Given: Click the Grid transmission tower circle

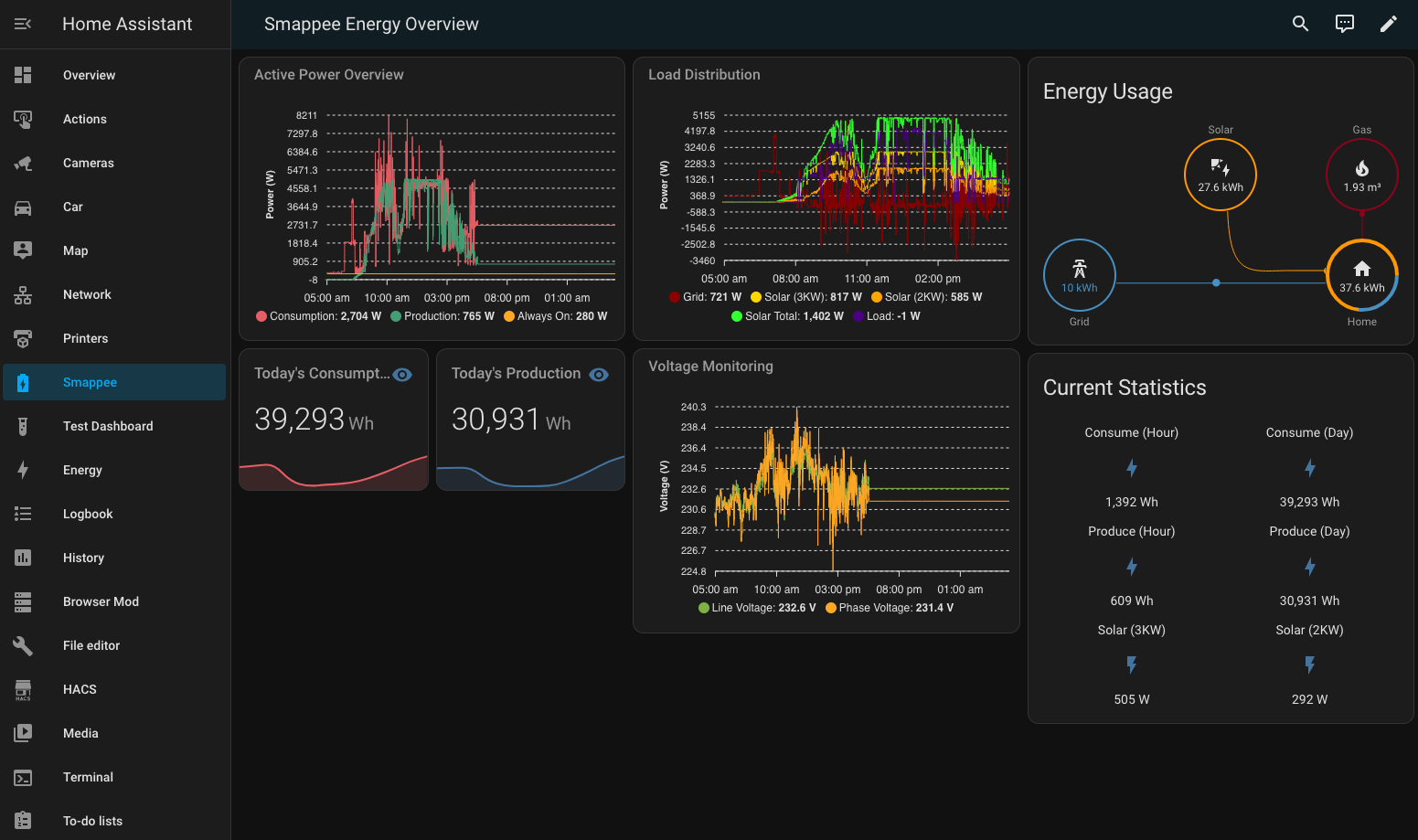Looking at the screenshot, I should pyautogui.click(x=1080, y=275).
